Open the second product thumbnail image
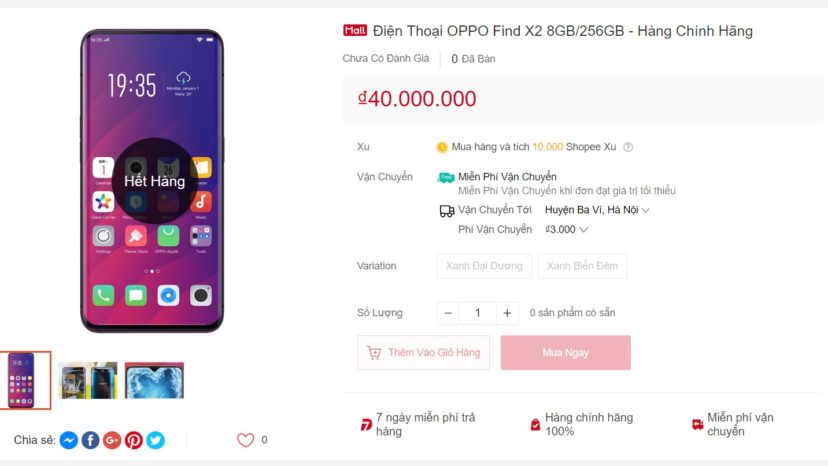This screenshot has height=466, width=828. tap(88, 380)
